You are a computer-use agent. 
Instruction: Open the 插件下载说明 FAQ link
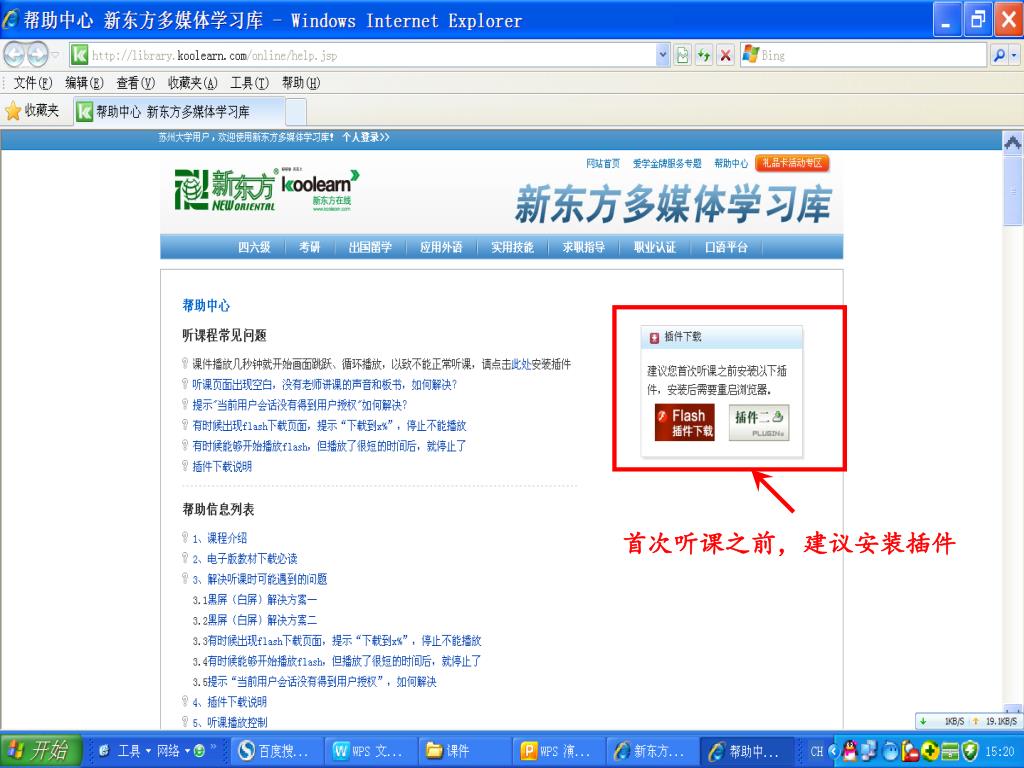222,466
